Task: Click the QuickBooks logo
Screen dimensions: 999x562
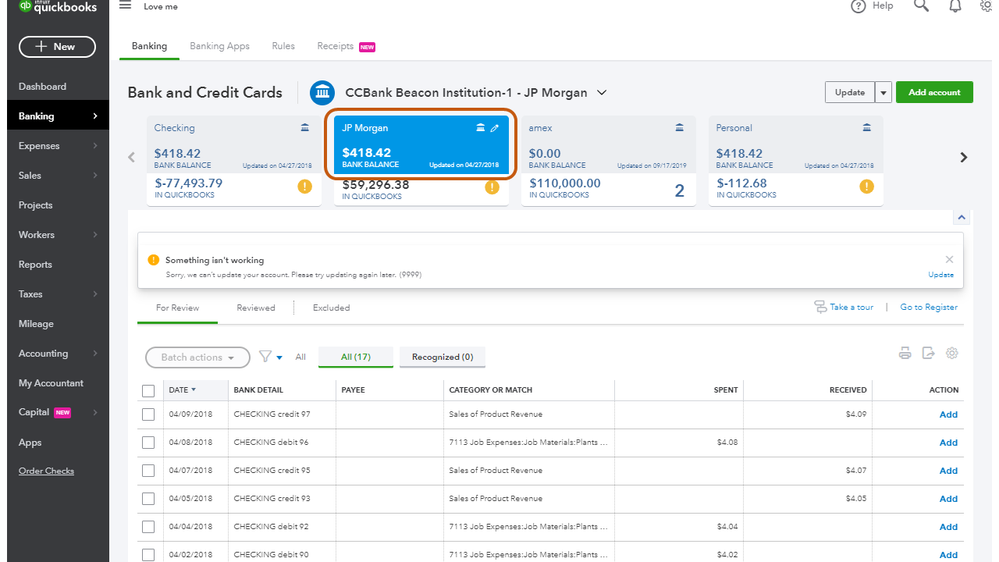Action: pos(57,7)
